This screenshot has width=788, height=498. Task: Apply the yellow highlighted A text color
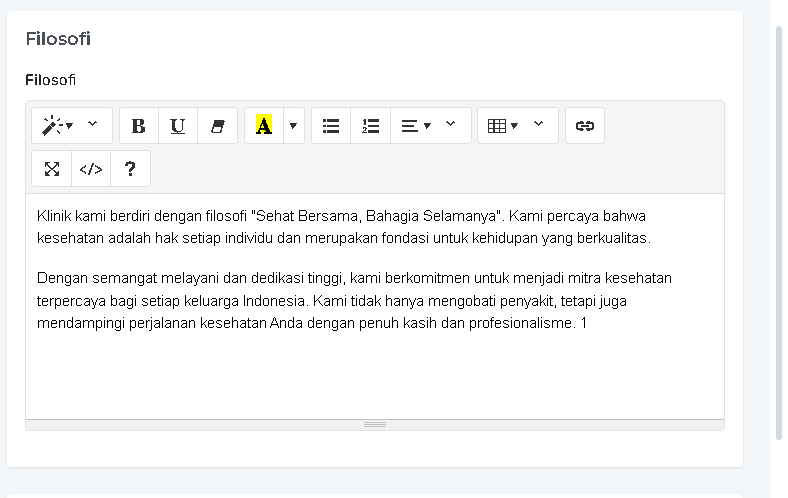pyautogui.click(x=264, y=126)
